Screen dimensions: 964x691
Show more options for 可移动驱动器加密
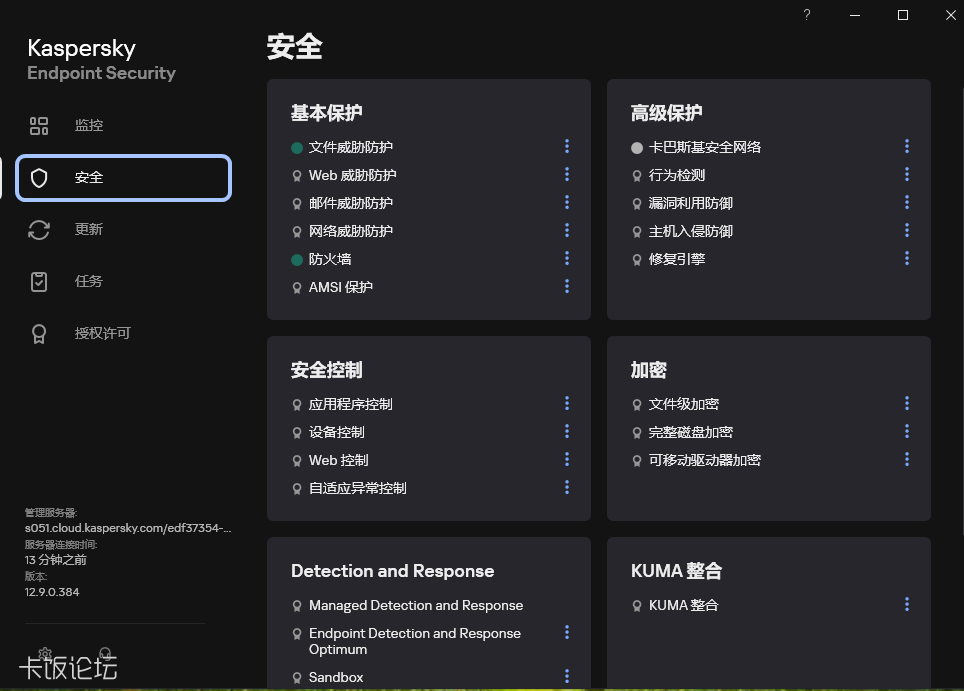pos(907,459)
